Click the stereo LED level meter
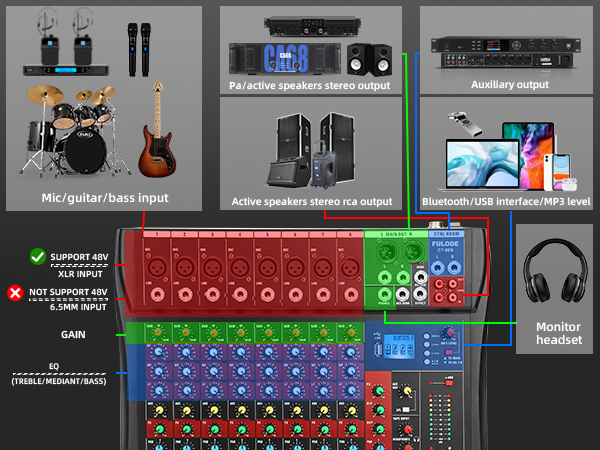 point(439,417)
